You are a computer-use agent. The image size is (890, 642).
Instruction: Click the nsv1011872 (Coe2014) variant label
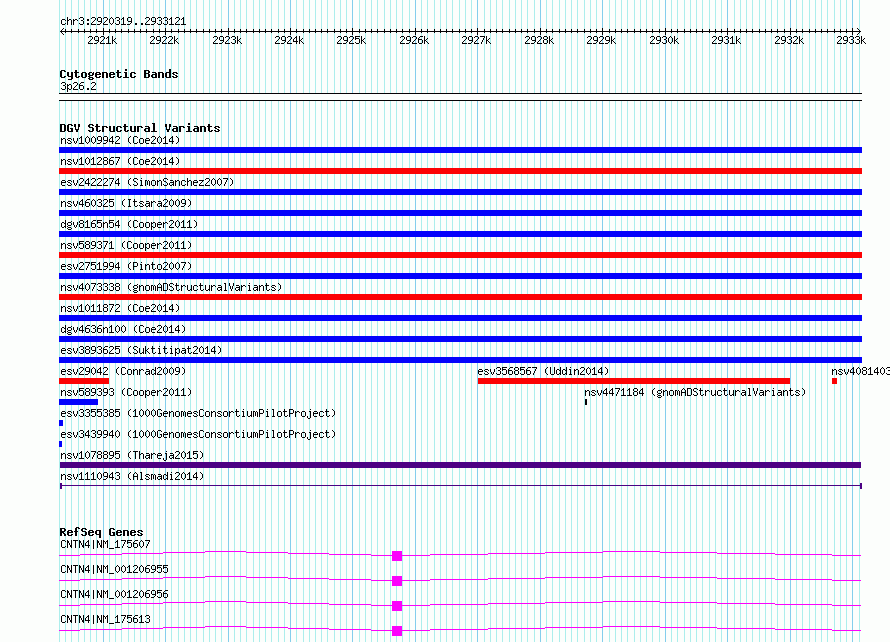click(x=120, y=308)
